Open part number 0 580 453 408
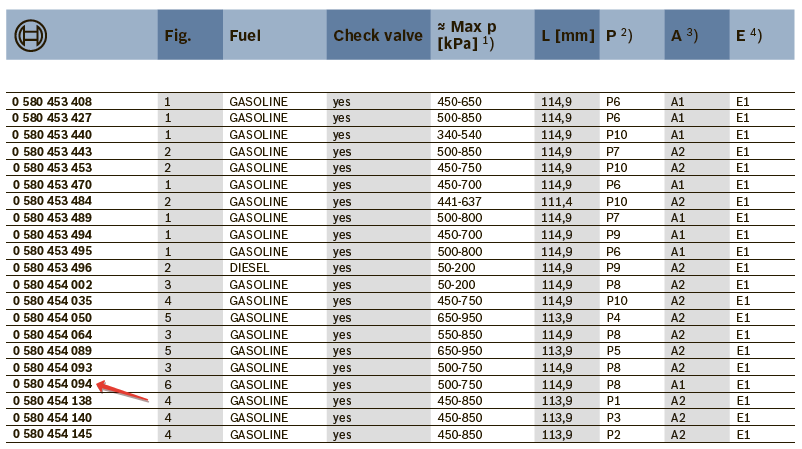Screen dimensions: 802x449 (52, 102)
